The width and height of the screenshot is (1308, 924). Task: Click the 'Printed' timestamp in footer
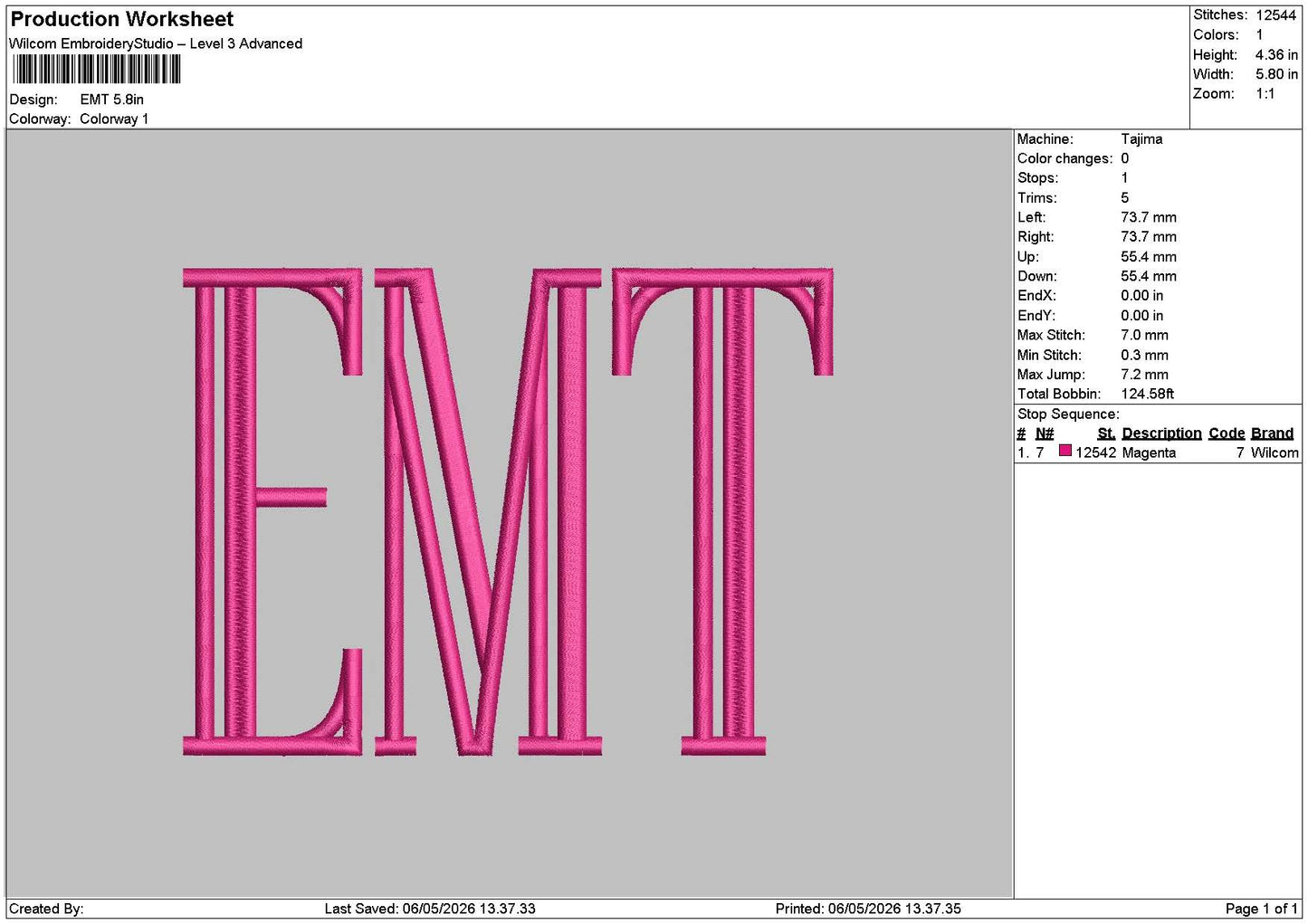pyautogui.click(x=868, y=909)
